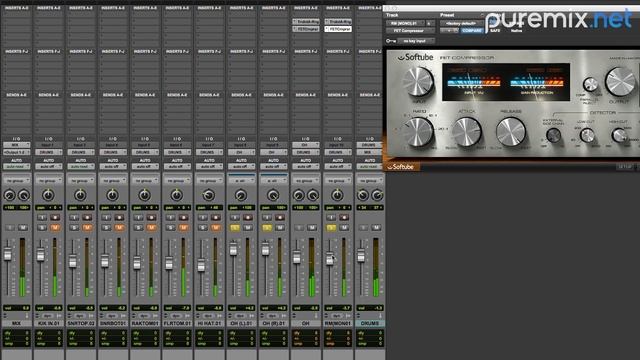Click the Safe button in plugin header
This screenshot has width=640, height=360.
coord(495,31)
